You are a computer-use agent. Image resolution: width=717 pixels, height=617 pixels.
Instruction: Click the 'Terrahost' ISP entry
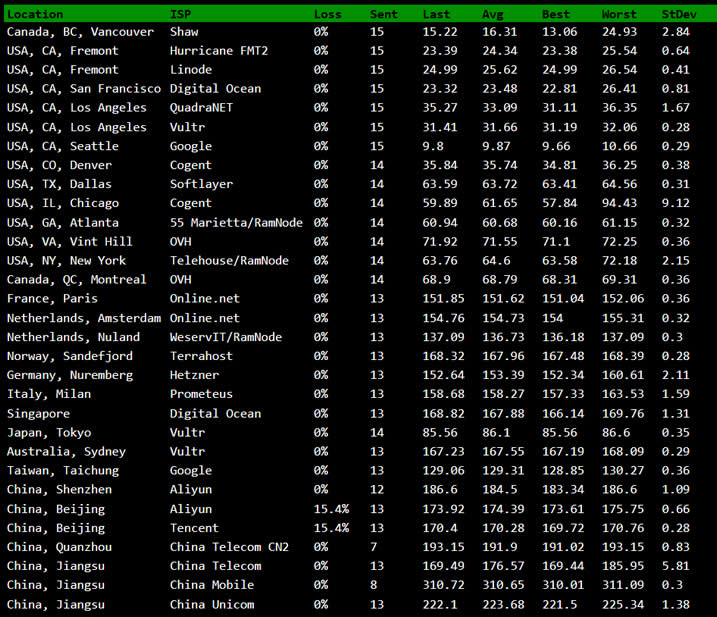coord(202,356)
